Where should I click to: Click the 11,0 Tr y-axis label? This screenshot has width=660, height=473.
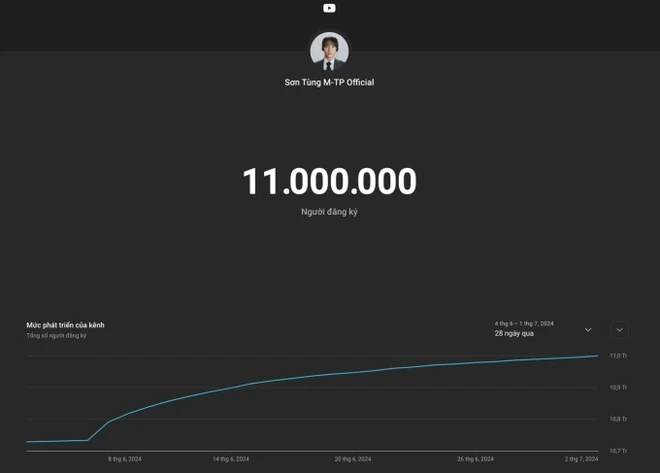618,356
